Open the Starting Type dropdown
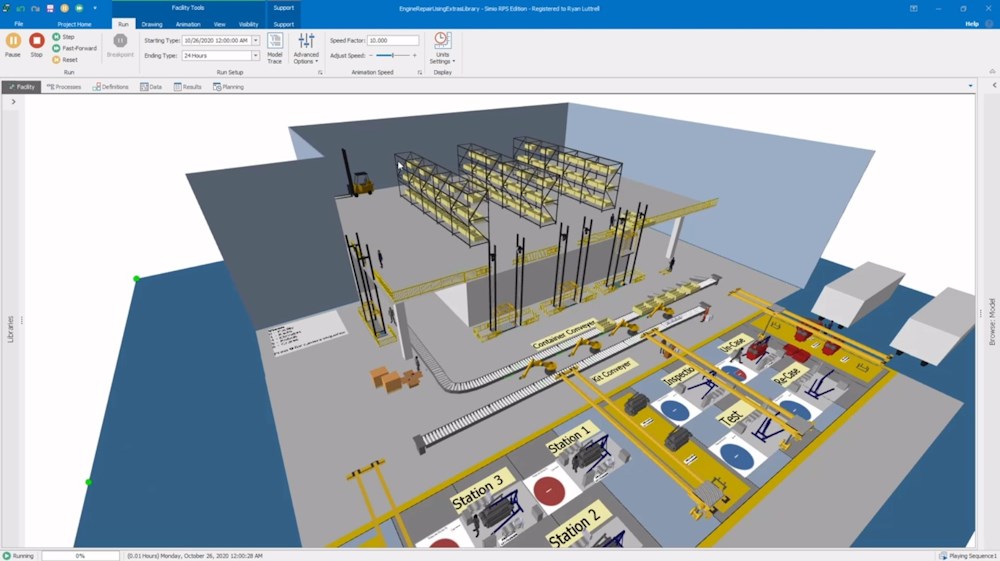1000x561 pixels. coord(256,41)
